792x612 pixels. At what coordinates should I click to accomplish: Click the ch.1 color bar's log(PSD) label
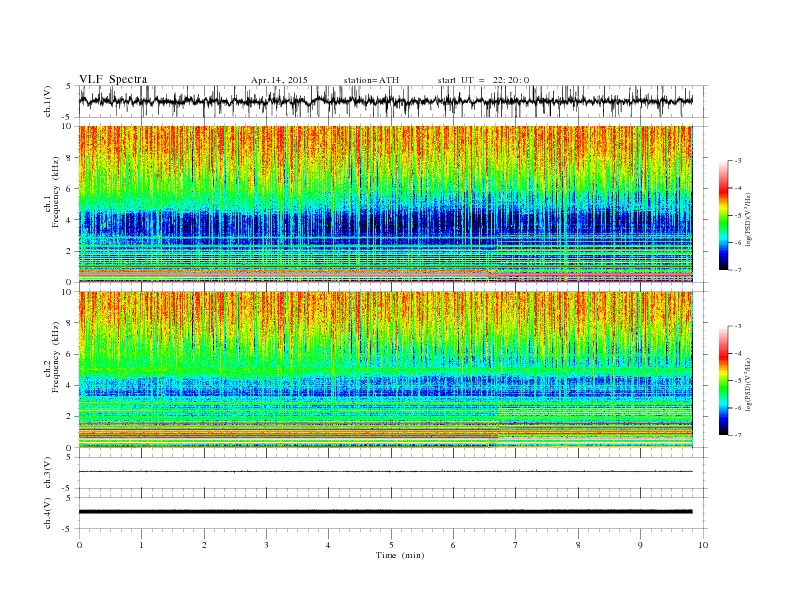pos(749,220)
